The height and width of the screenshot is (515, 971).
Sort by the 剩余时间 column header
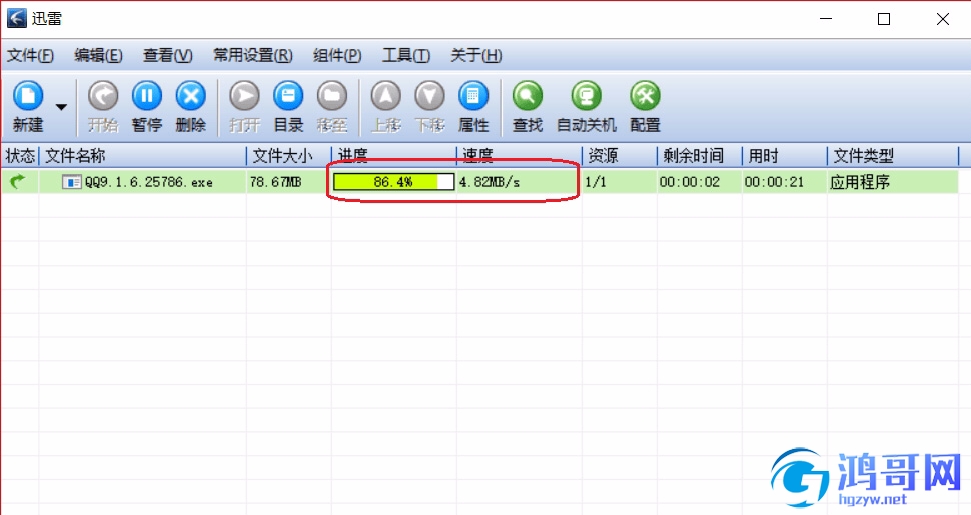(x=700, y=155)
